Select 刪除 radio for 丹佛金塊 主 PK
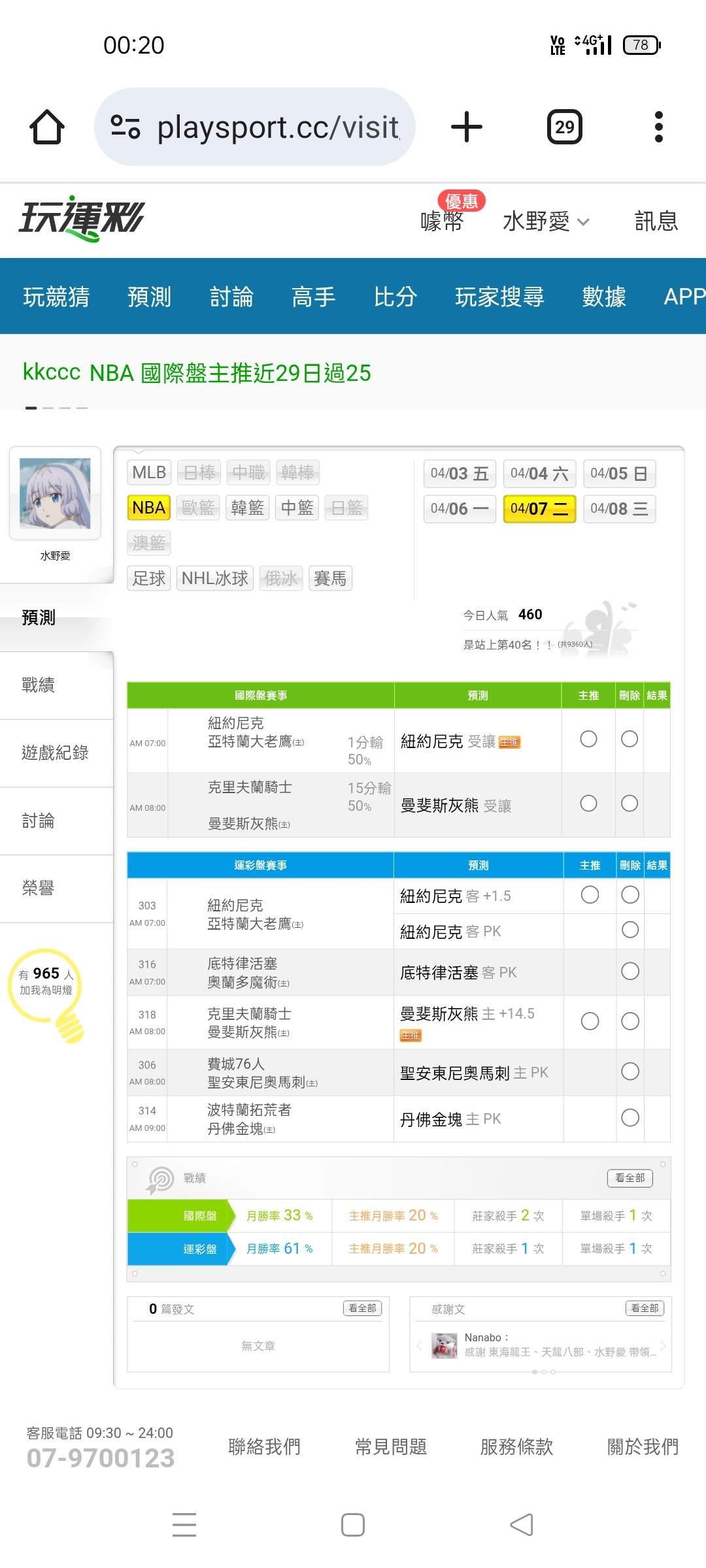 (630, 1118)
